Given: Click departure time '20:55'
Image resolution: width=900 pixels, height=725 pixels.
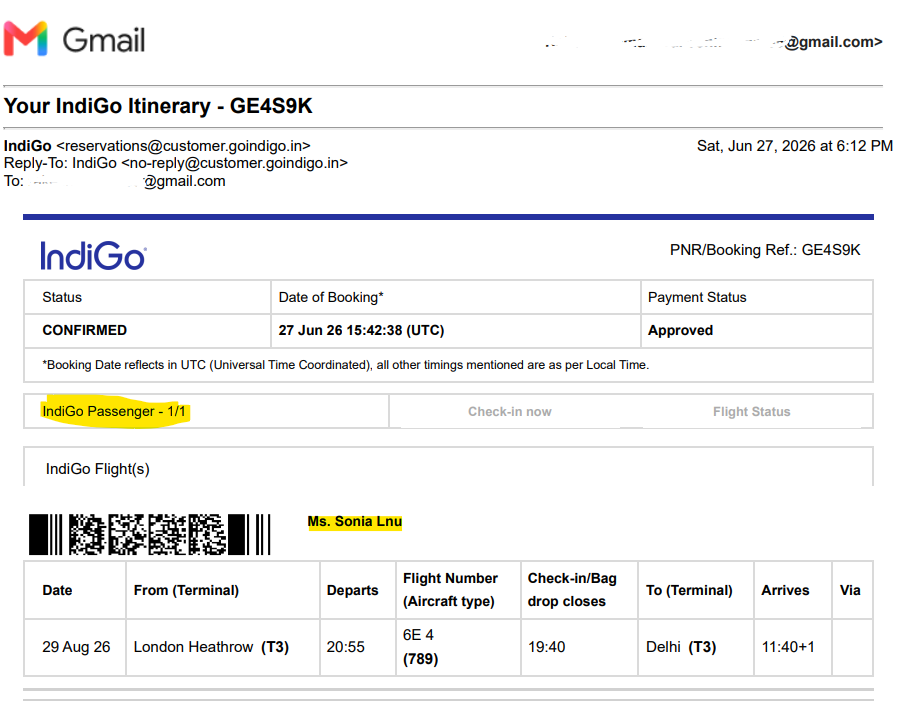Looking at the screenshot, I should tap(346, 647).
